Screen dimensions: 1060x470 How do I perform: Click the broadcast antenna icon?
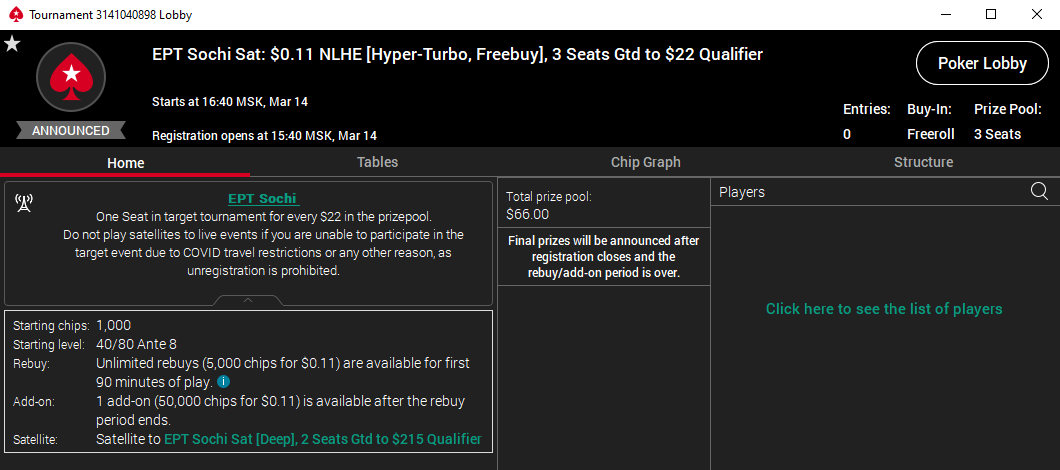[x=24, y=203]
